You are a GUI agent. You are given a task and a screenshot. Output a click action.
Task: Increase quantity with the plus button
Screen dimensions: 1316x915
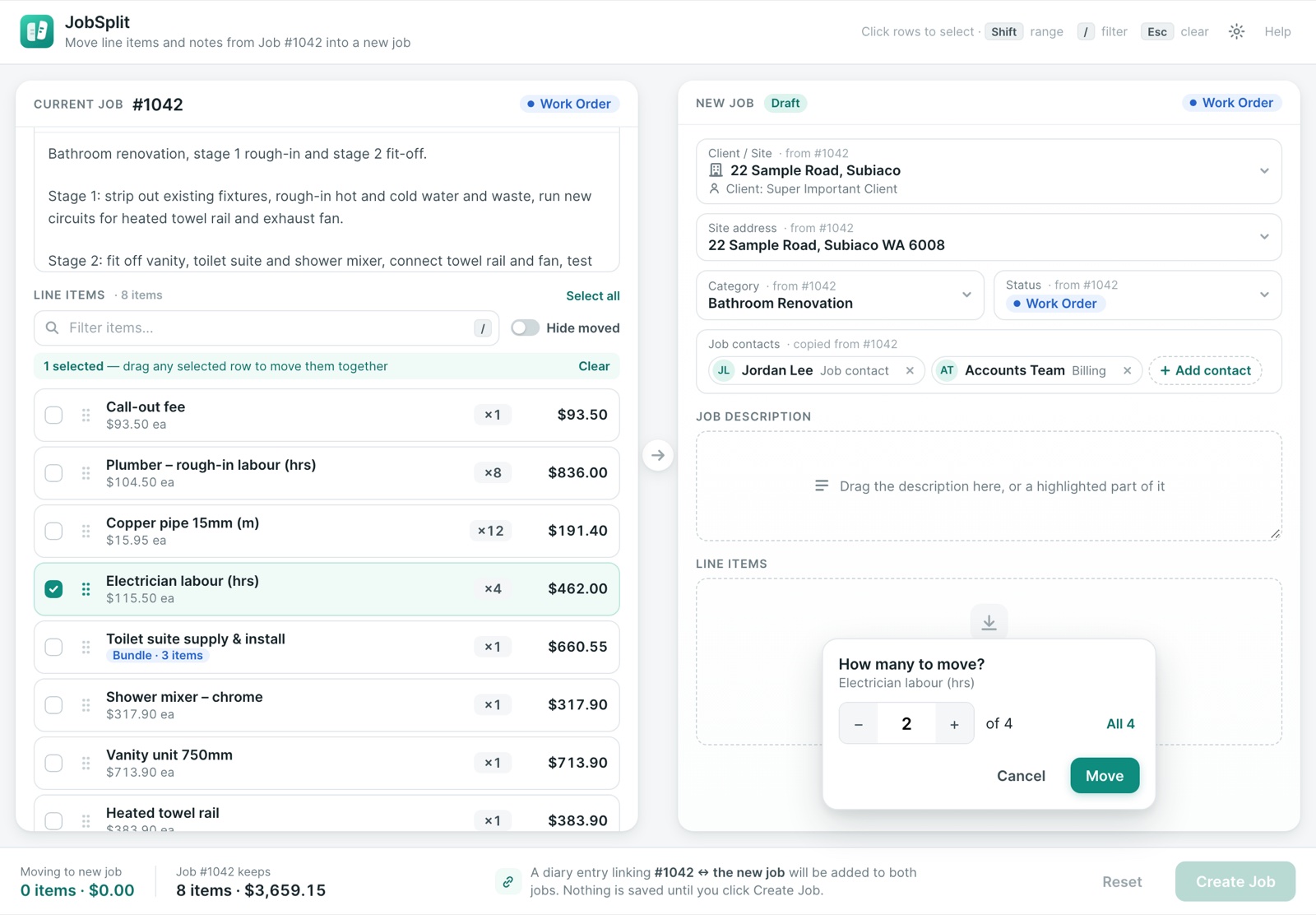[x=954, y=724]
